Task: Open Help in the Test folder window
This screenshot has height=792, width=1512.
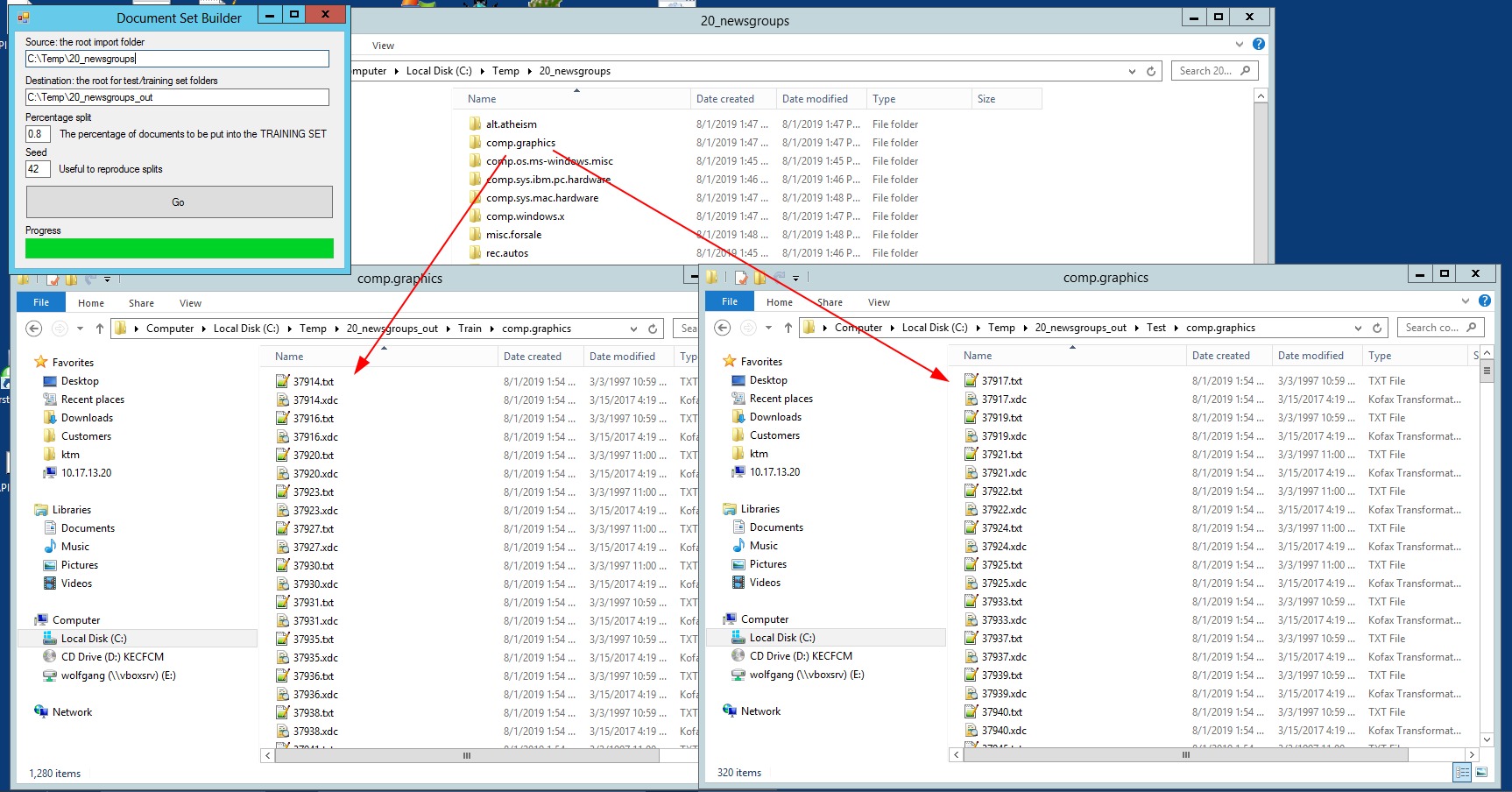Action: pyautogui.click(x=1485, y=301)
